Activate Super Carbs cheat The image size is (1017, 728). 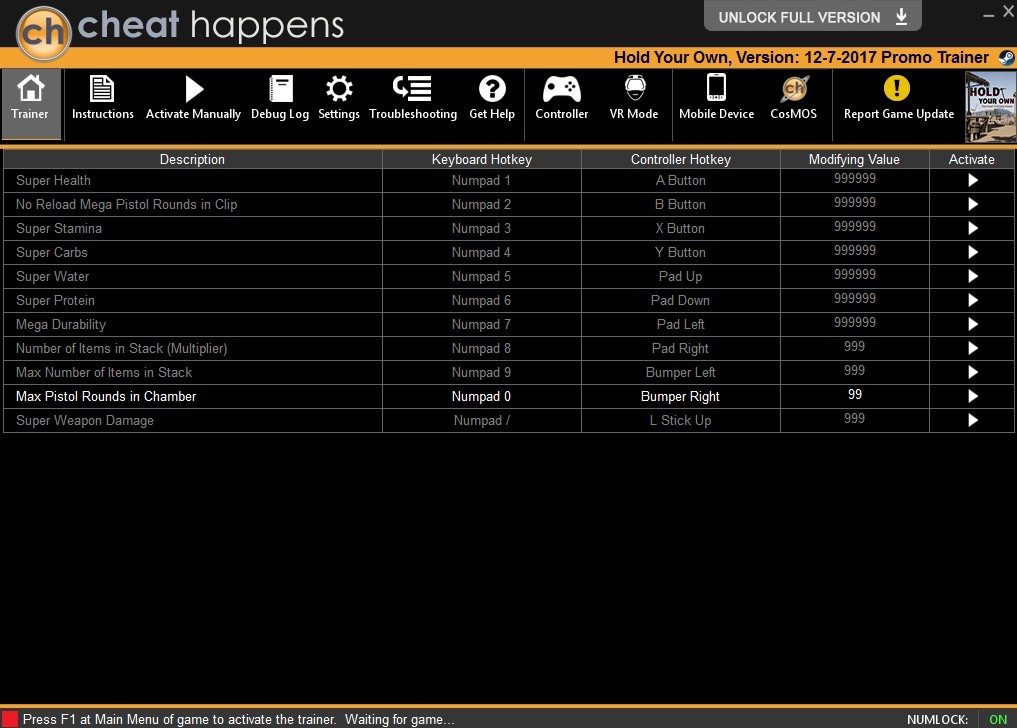[x=972, y=252]
